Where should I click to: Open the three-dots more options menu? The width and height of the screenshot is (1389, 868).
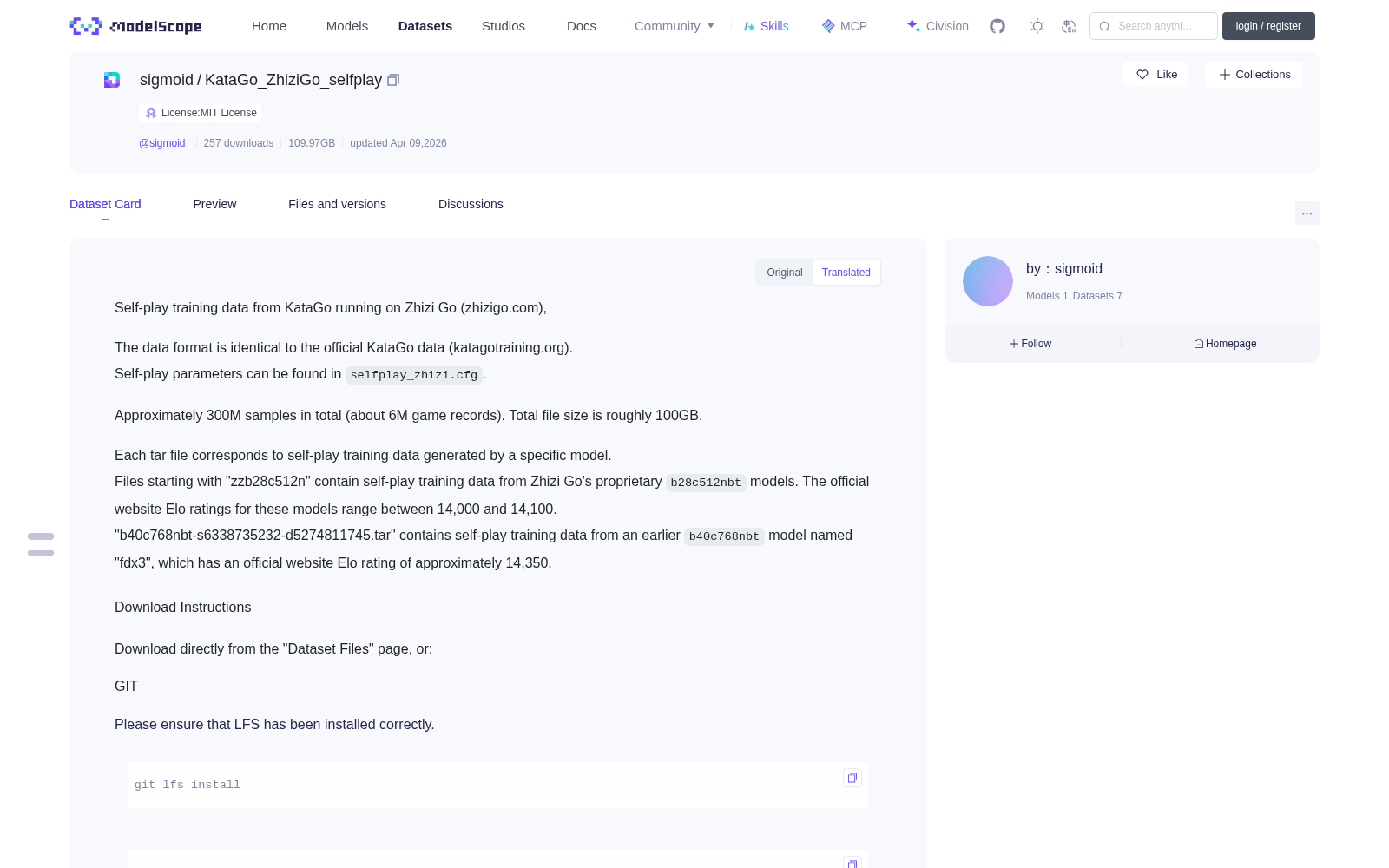coord(1307,213)
